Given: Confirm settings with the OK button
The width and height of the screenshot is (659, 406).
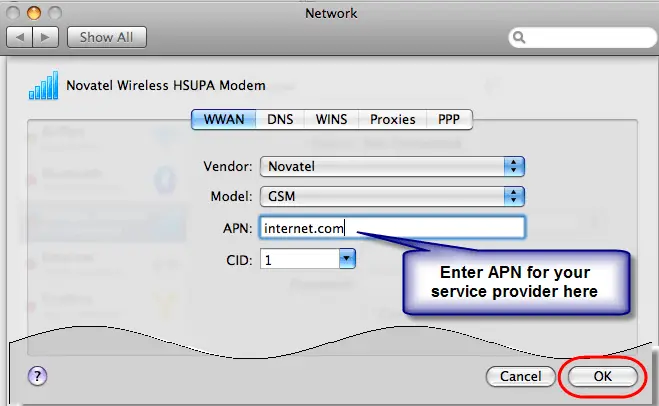Looking at the screenshot, I should pyautogui.click(x=603, y=376).
